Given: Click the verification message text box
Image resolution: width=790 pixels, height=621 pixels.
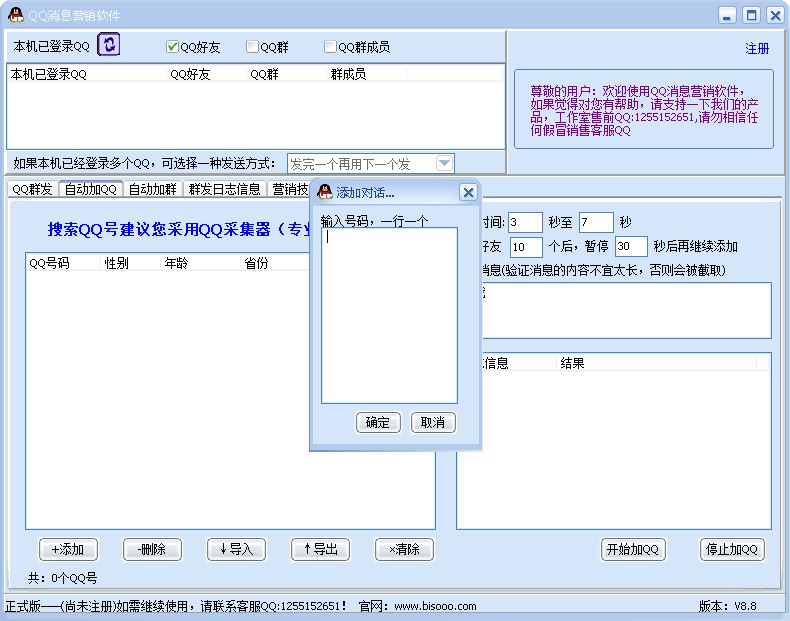Looking at the screenshot, I should click(626, 310).
